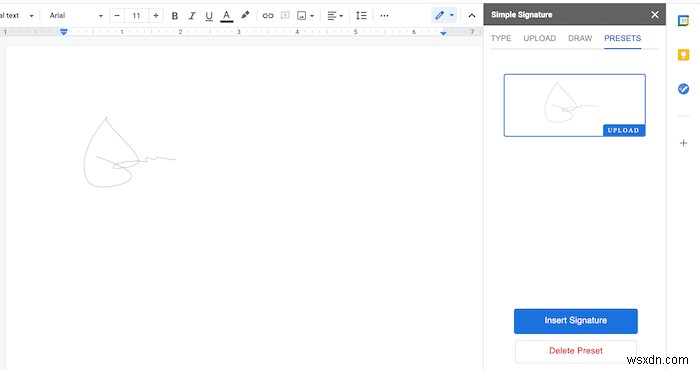Open the text color picker
The width and height of the screenshot is (700, 370).
[227, 16]
